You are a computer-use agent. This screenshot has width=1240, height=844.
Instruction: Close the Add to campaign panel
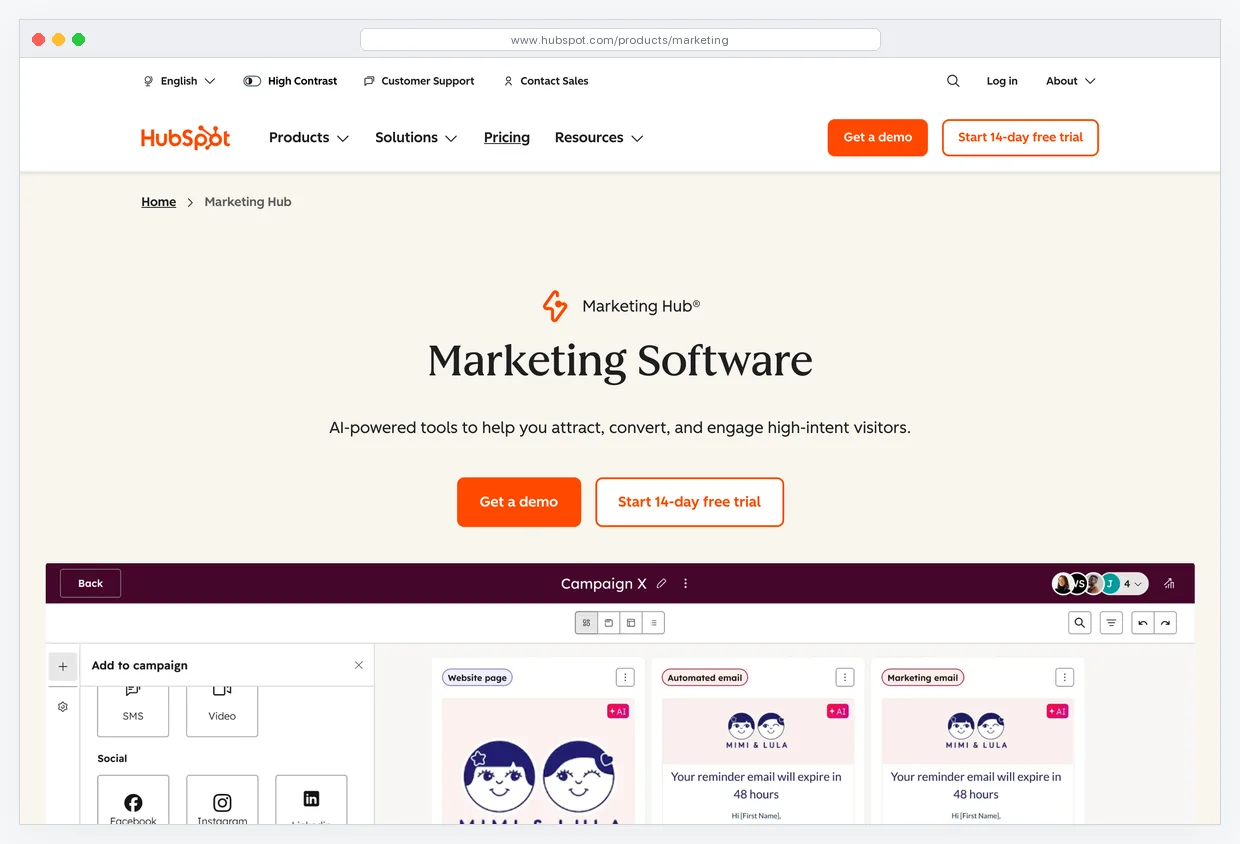tap(359, 665)
